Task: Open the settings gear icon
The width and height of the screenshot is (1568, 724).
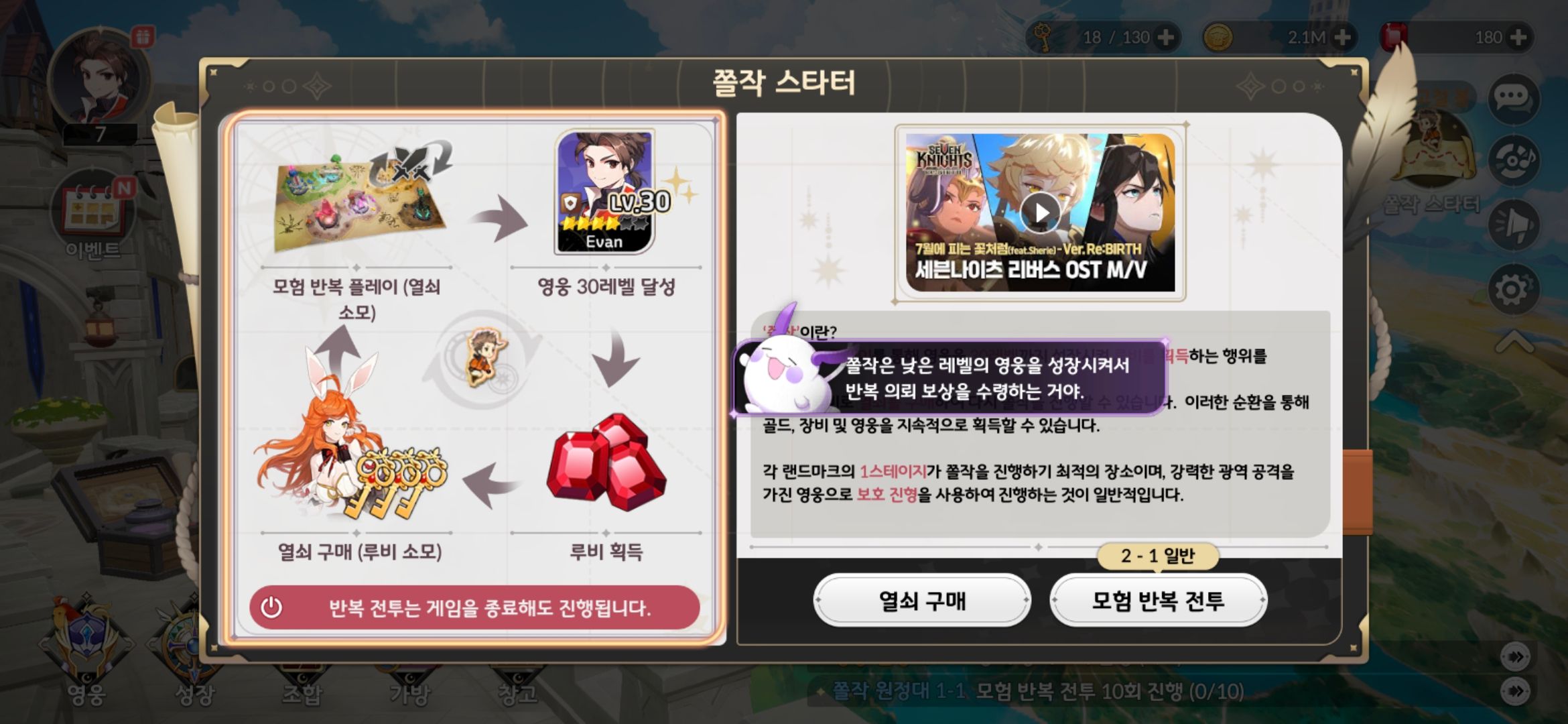Action: [1514, 289]
